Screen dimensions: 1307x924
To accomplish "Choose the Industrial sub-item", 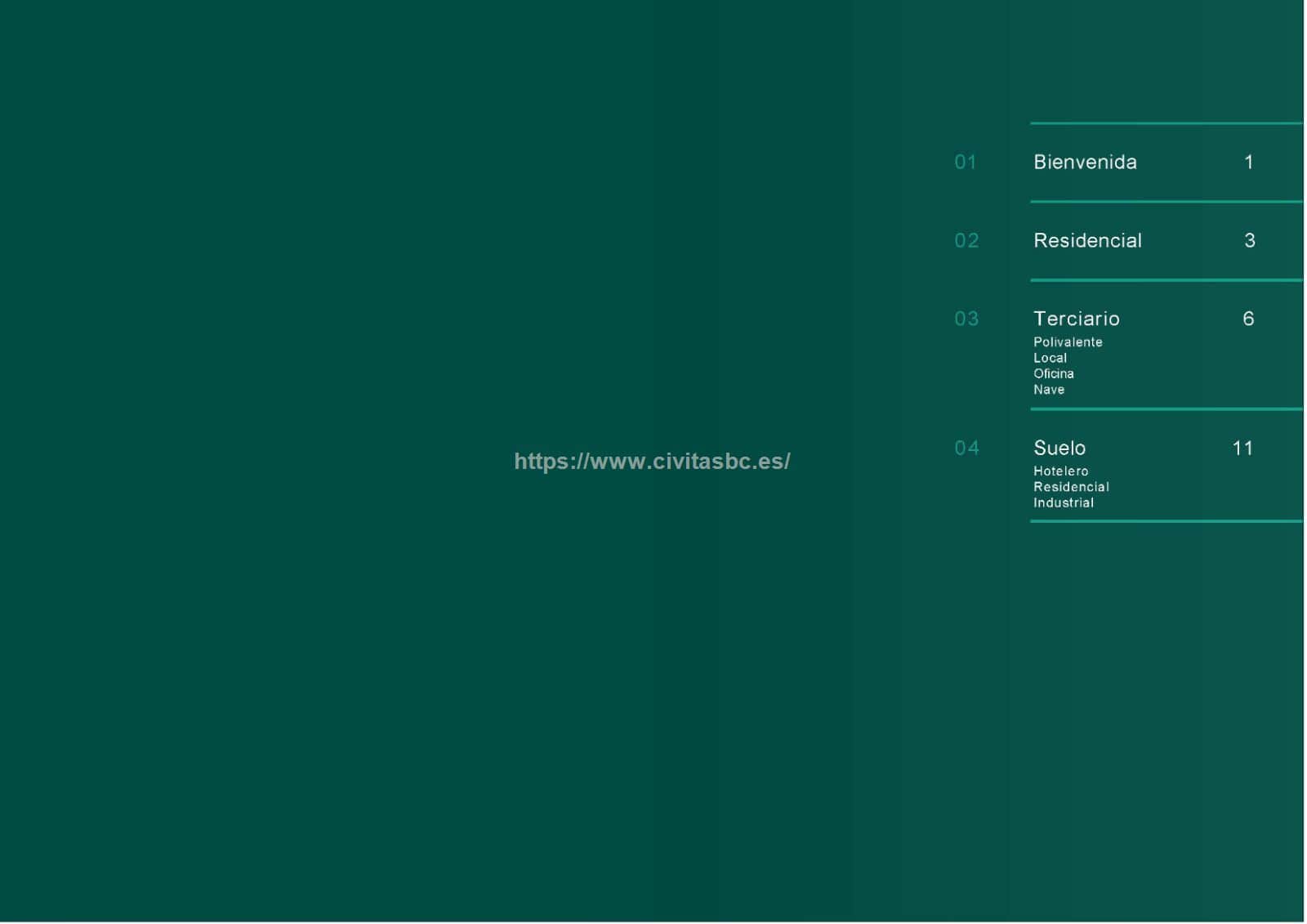I will [x=1063, y=503].
